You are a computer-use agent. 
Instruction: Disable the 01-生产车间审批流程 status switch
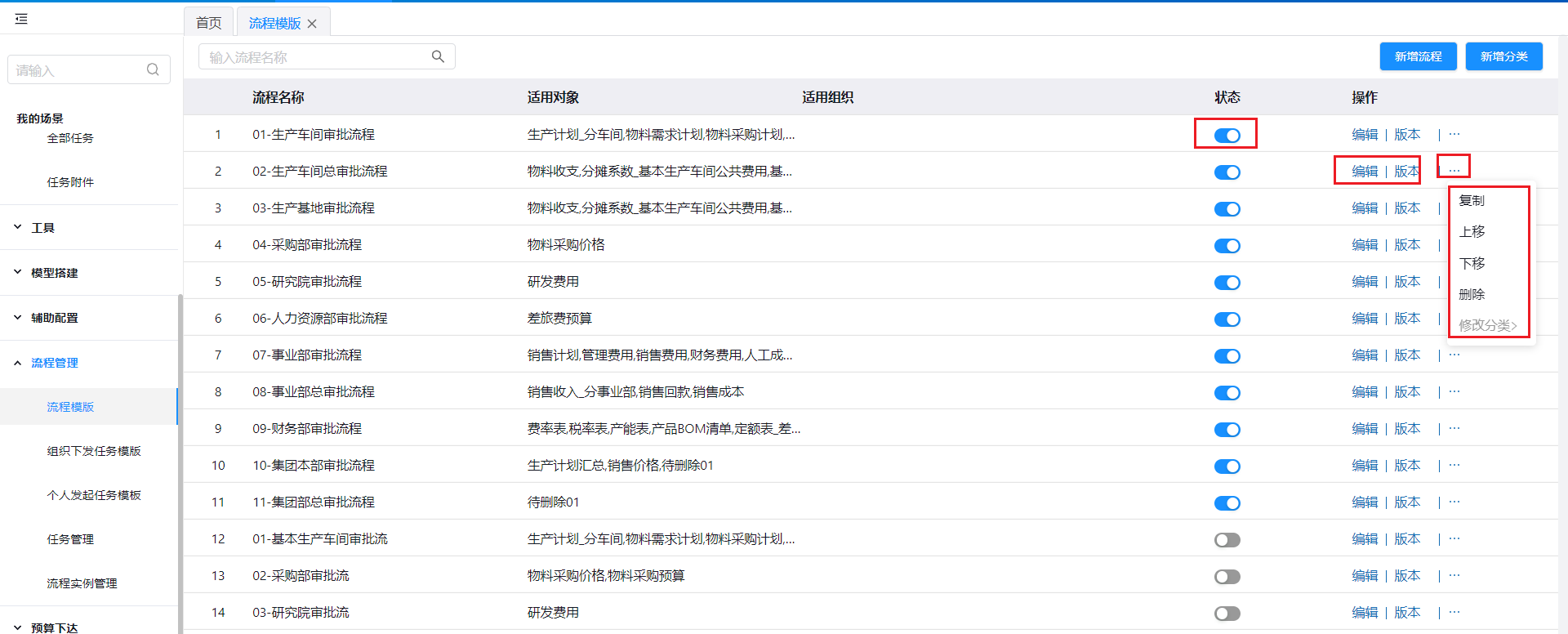tap(1227, 136)
